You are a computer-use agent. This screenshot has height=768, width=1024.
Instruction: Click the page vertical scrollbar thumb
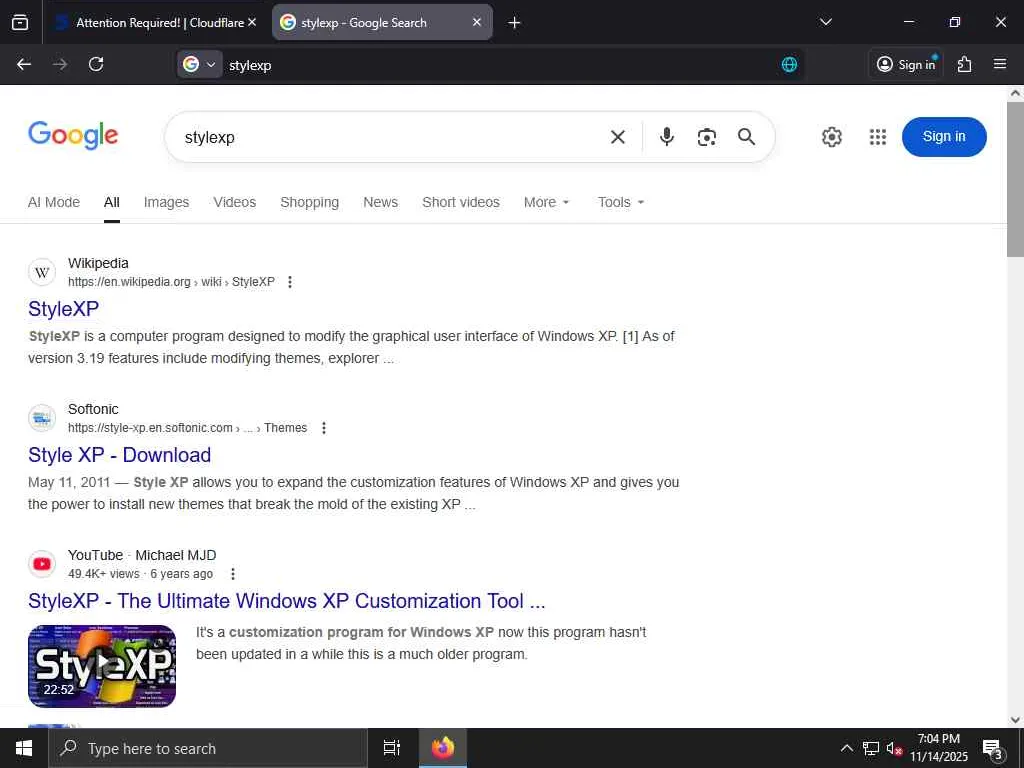tap(1015, 179)
